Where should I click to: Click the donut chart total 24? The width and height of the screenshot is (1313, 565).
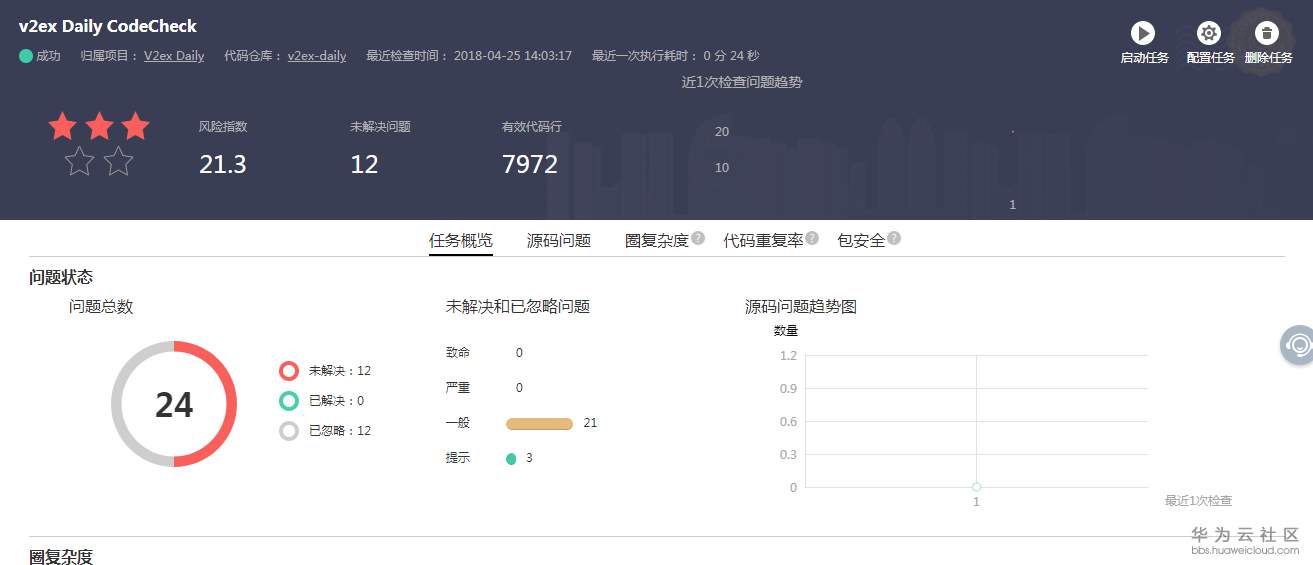[x=174, y=405]
